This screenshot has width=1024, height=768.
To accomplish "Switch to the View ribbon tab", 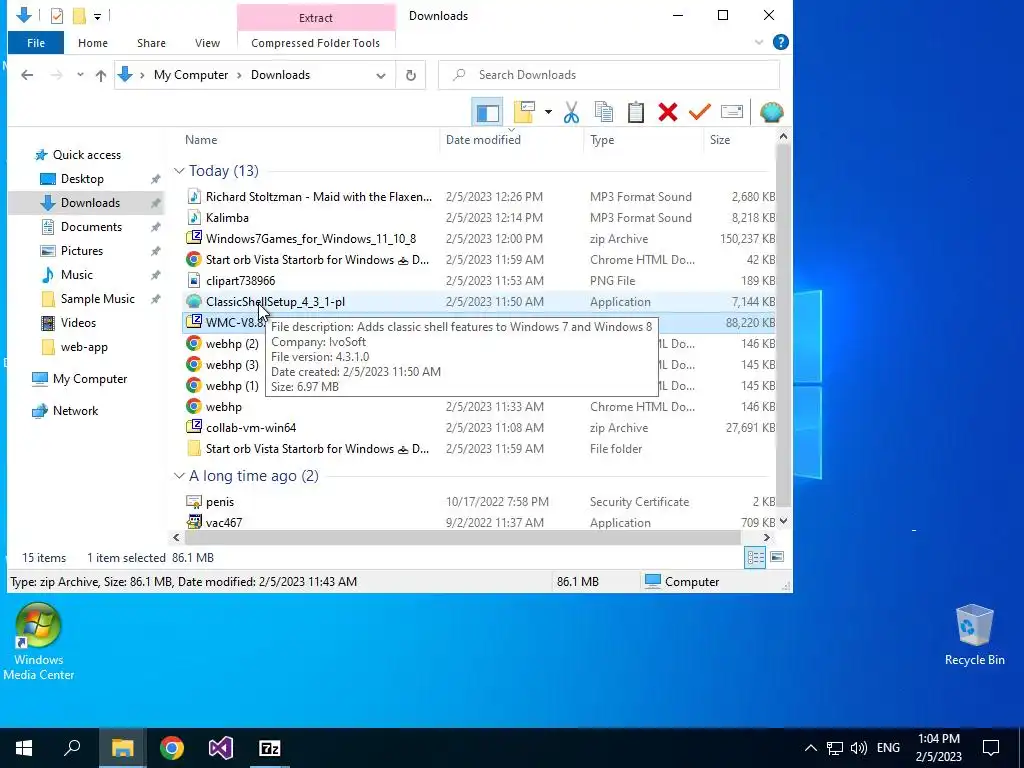I will click(207, 43).
